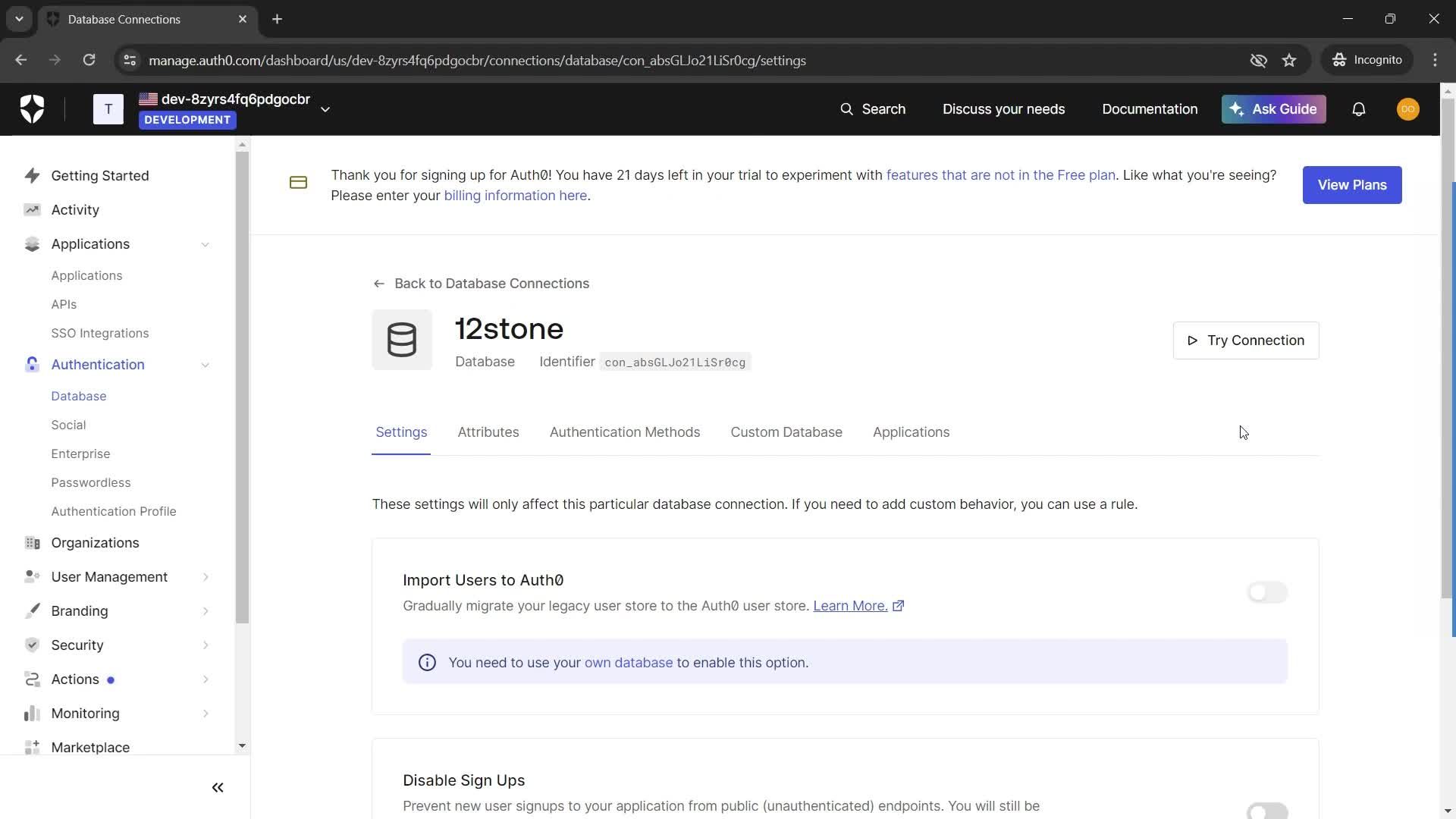Image resolution: width=1456 pixels, height=819 pixels.
Task: Open the browser three-dot menu
Action: [x=1435, y=60]
